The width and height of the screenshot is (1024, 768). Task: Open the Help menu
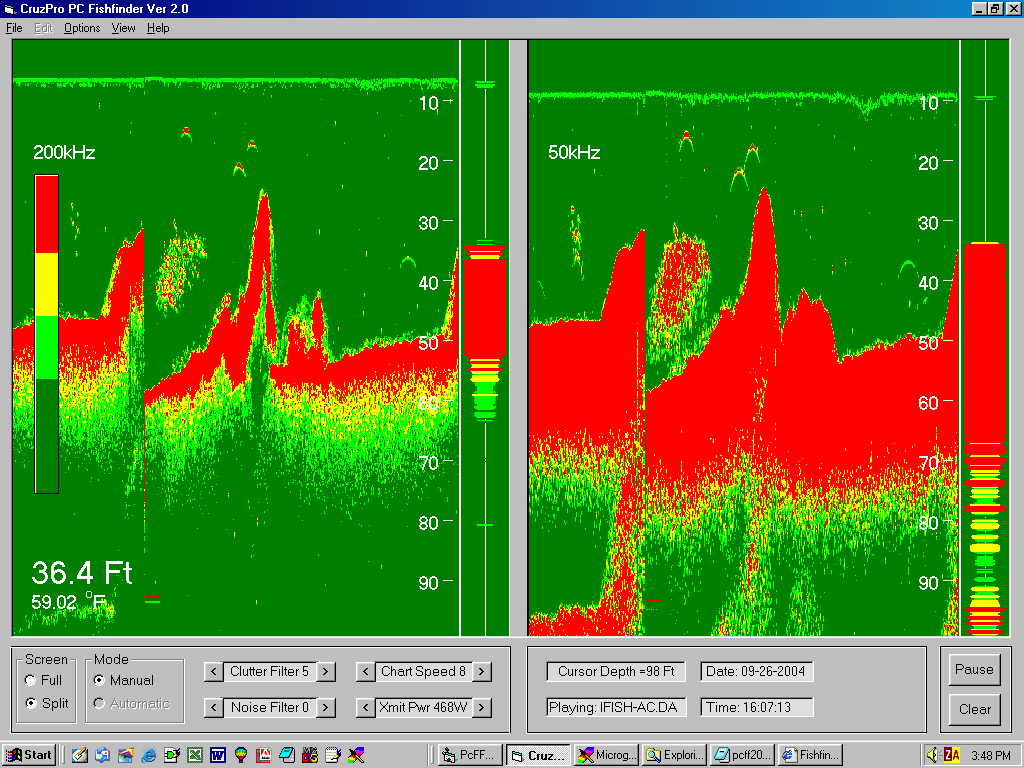[158, 28]
